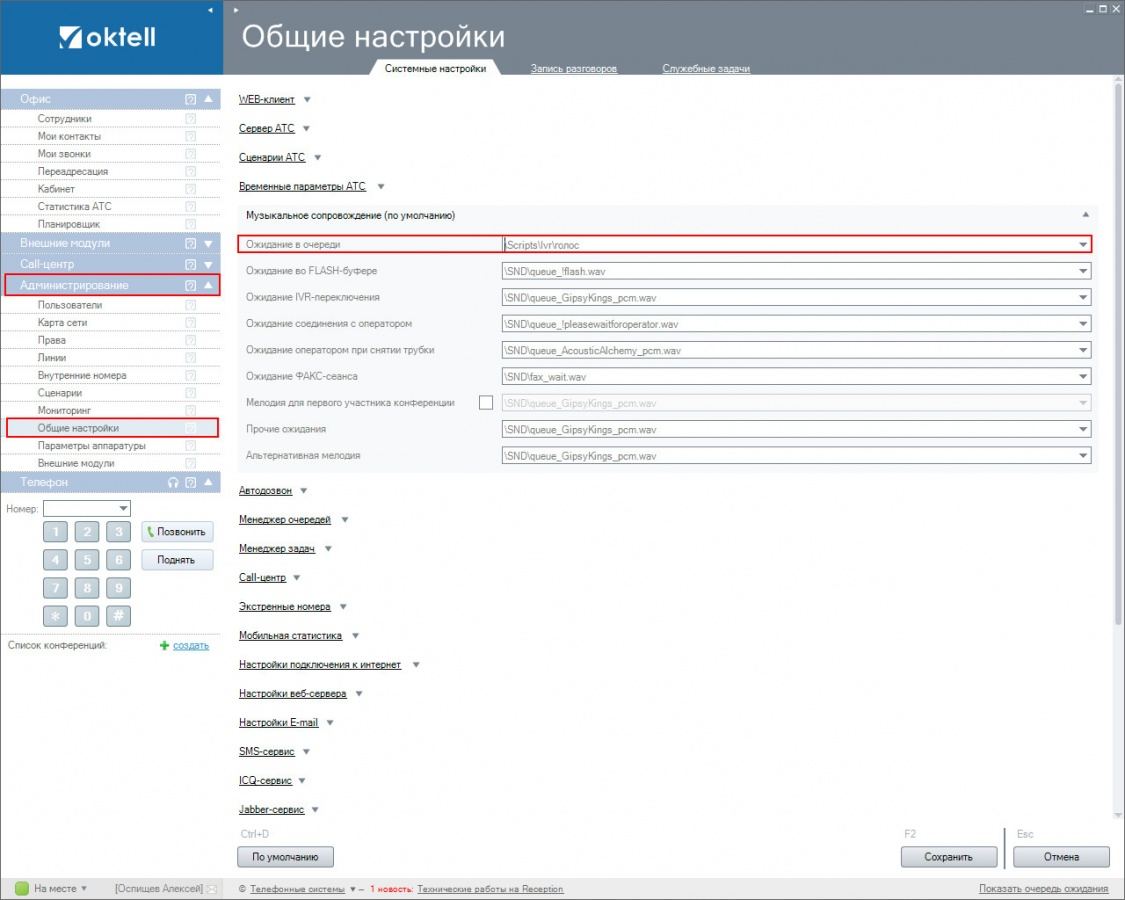Open the Ожидание в очереди dropdown

(x=1082, y=244)
